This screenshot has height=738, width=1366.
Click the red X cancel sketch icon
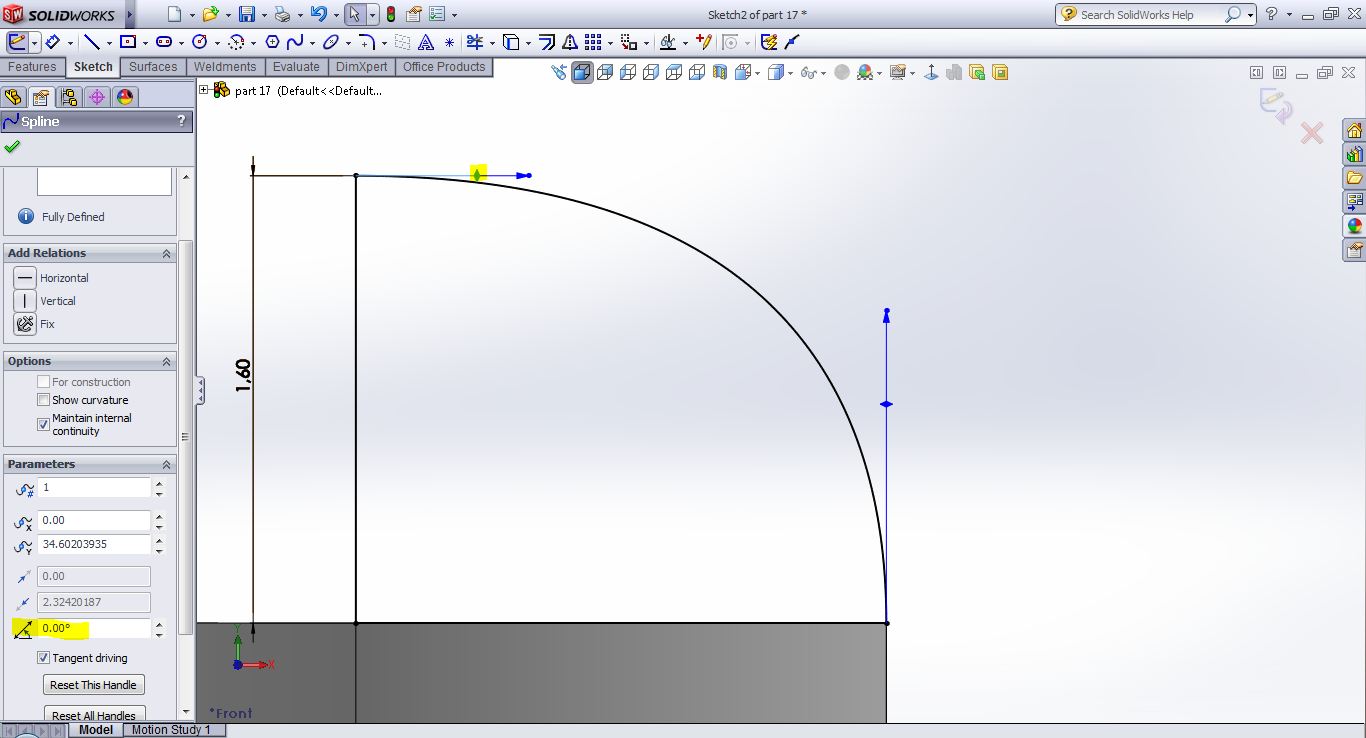(1312, 133)
